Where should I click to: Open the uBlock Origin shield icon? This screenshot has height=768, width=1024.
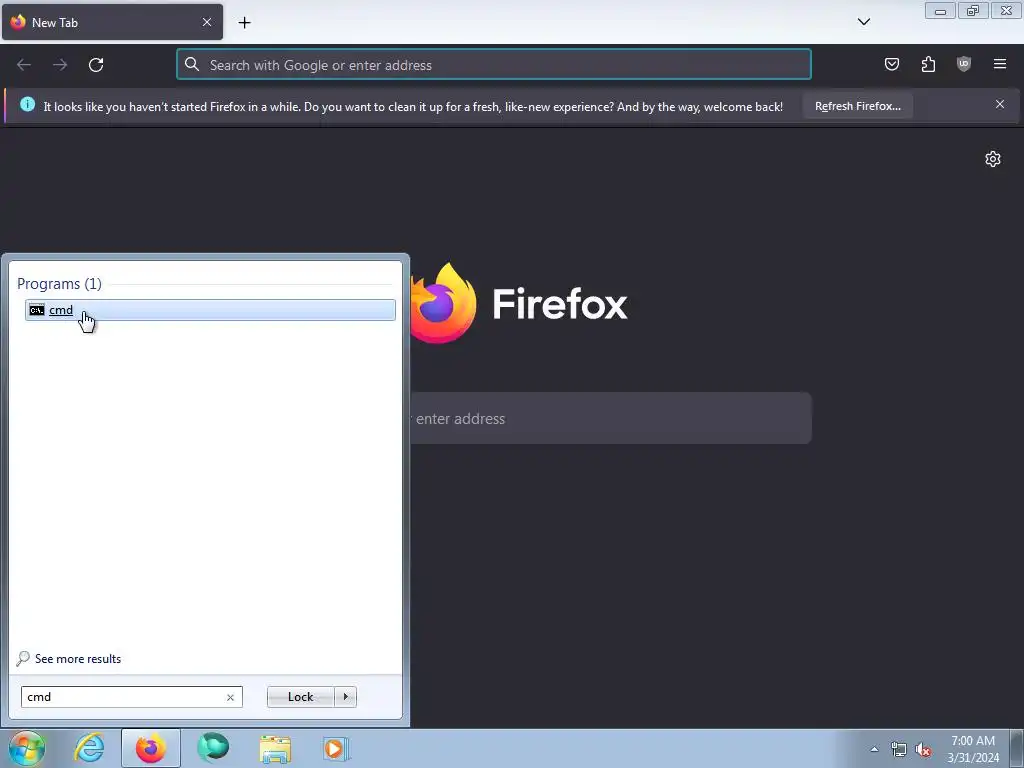[x=964, y=64]
